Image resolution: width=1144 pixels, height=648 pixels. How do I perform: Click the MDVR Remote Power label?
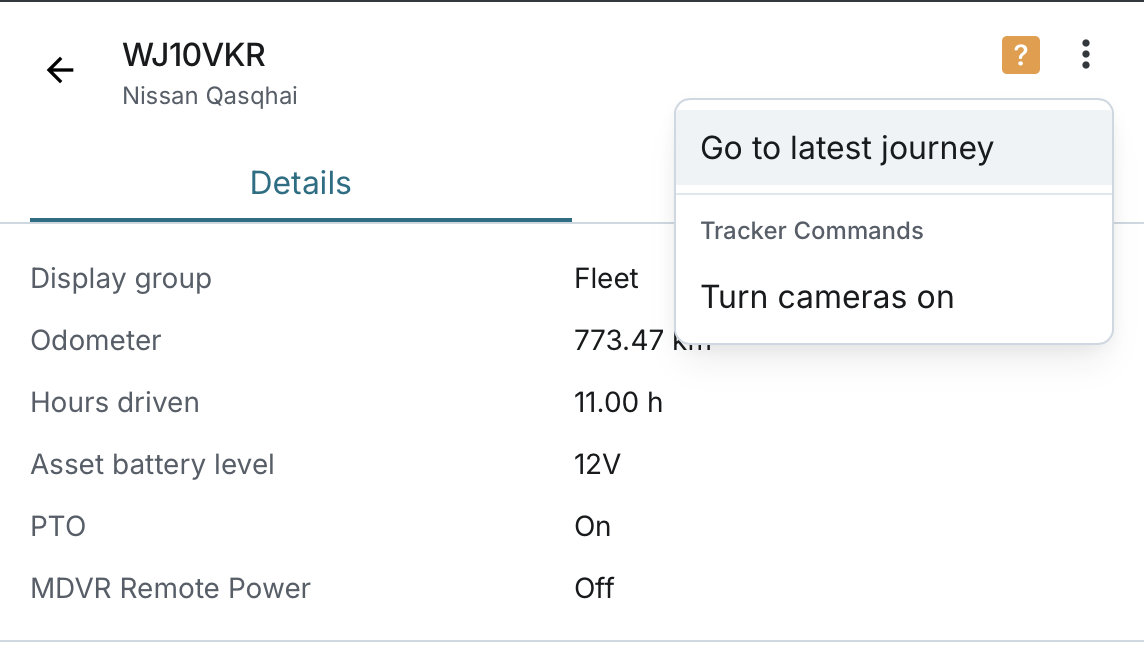(170, 588)
